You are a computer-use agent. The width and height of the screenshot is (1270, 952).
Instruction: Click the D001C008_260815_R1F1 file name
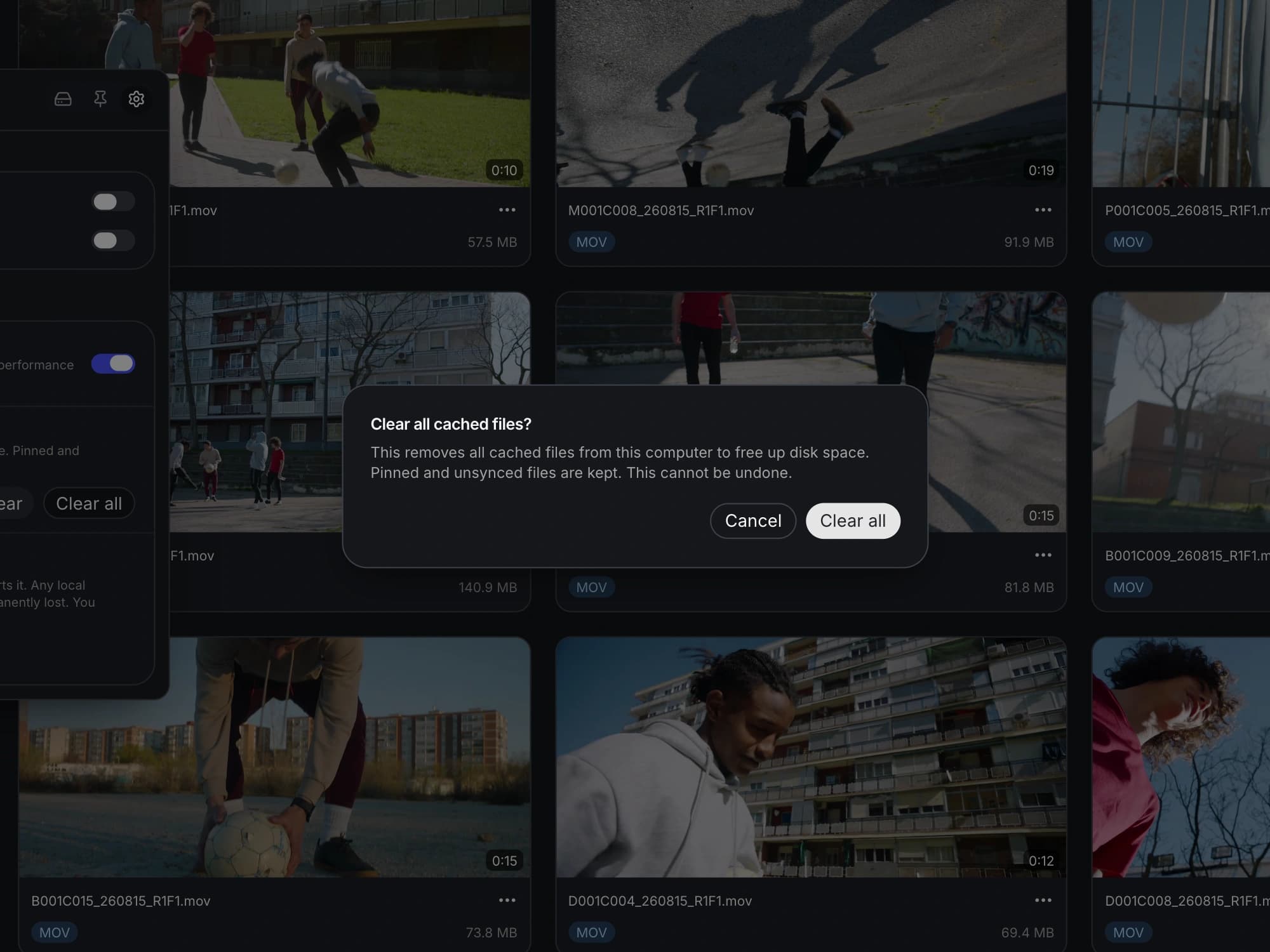point(1187,901)
